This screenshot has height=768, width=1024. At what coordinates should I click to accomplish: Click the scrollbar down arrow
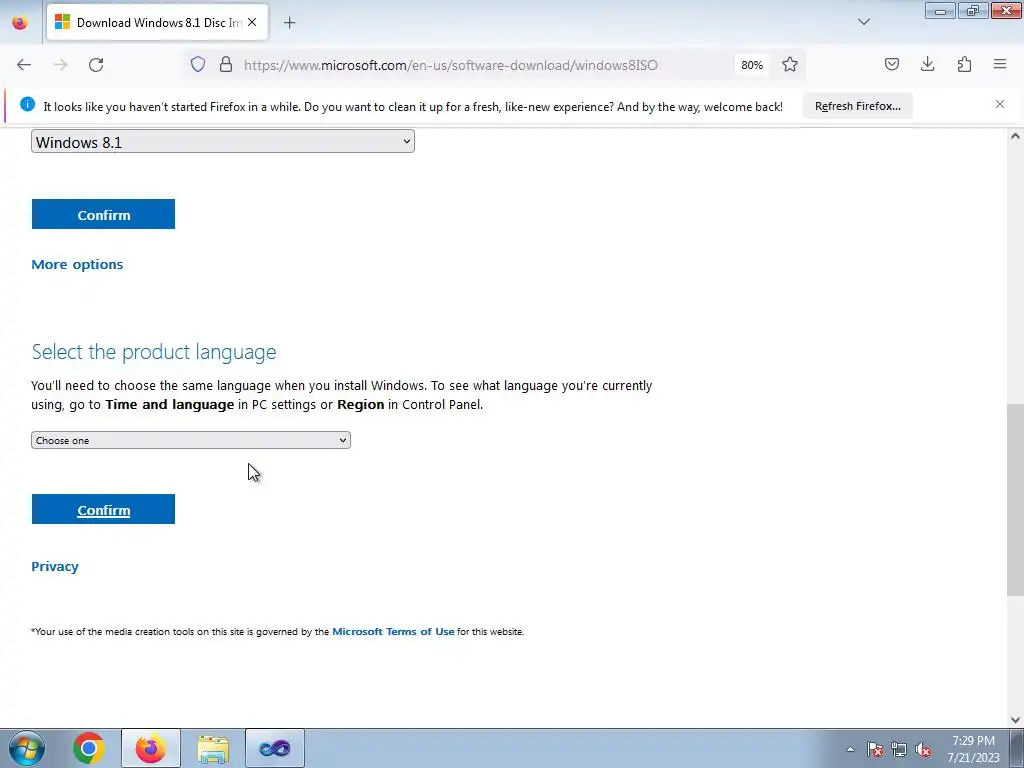(1015, 720)
